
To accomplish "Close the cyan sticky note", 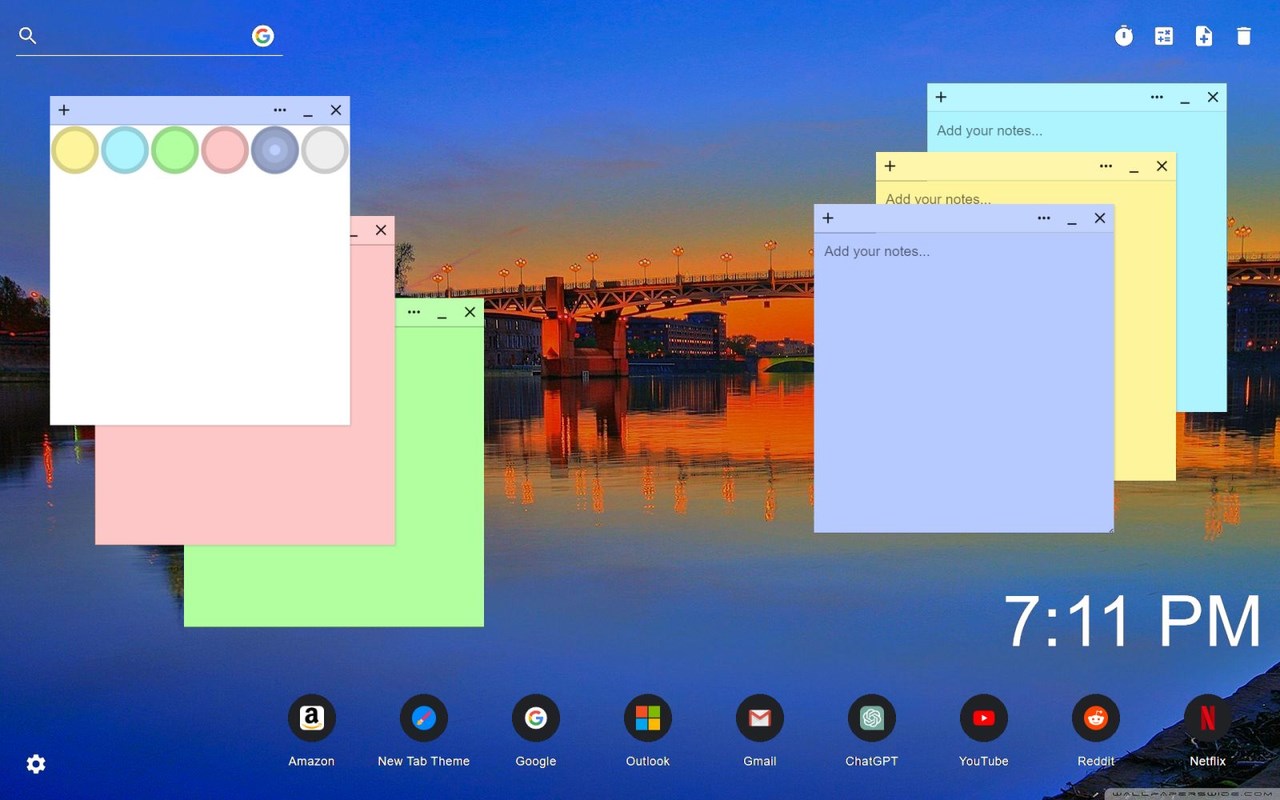I will point(1213,97).
